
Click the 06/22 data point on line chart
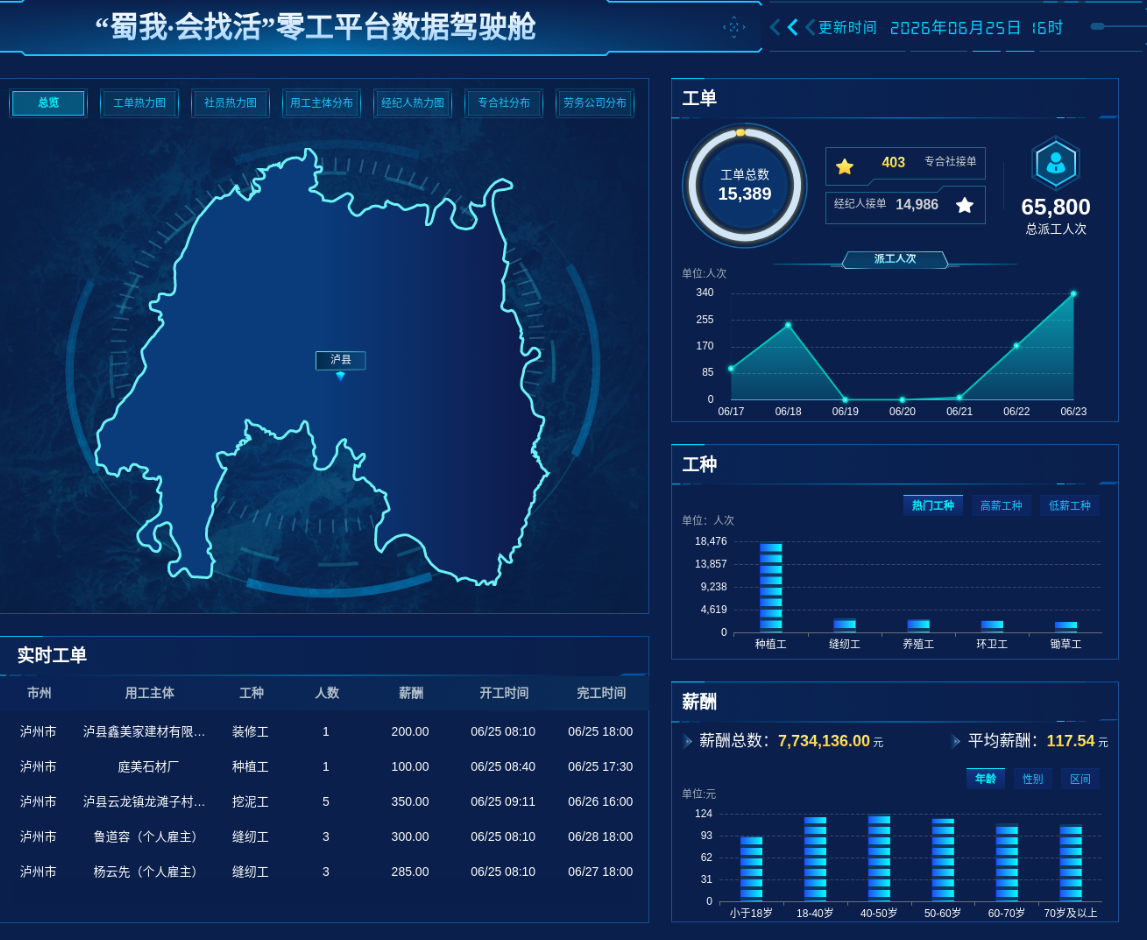[1016, 346]
